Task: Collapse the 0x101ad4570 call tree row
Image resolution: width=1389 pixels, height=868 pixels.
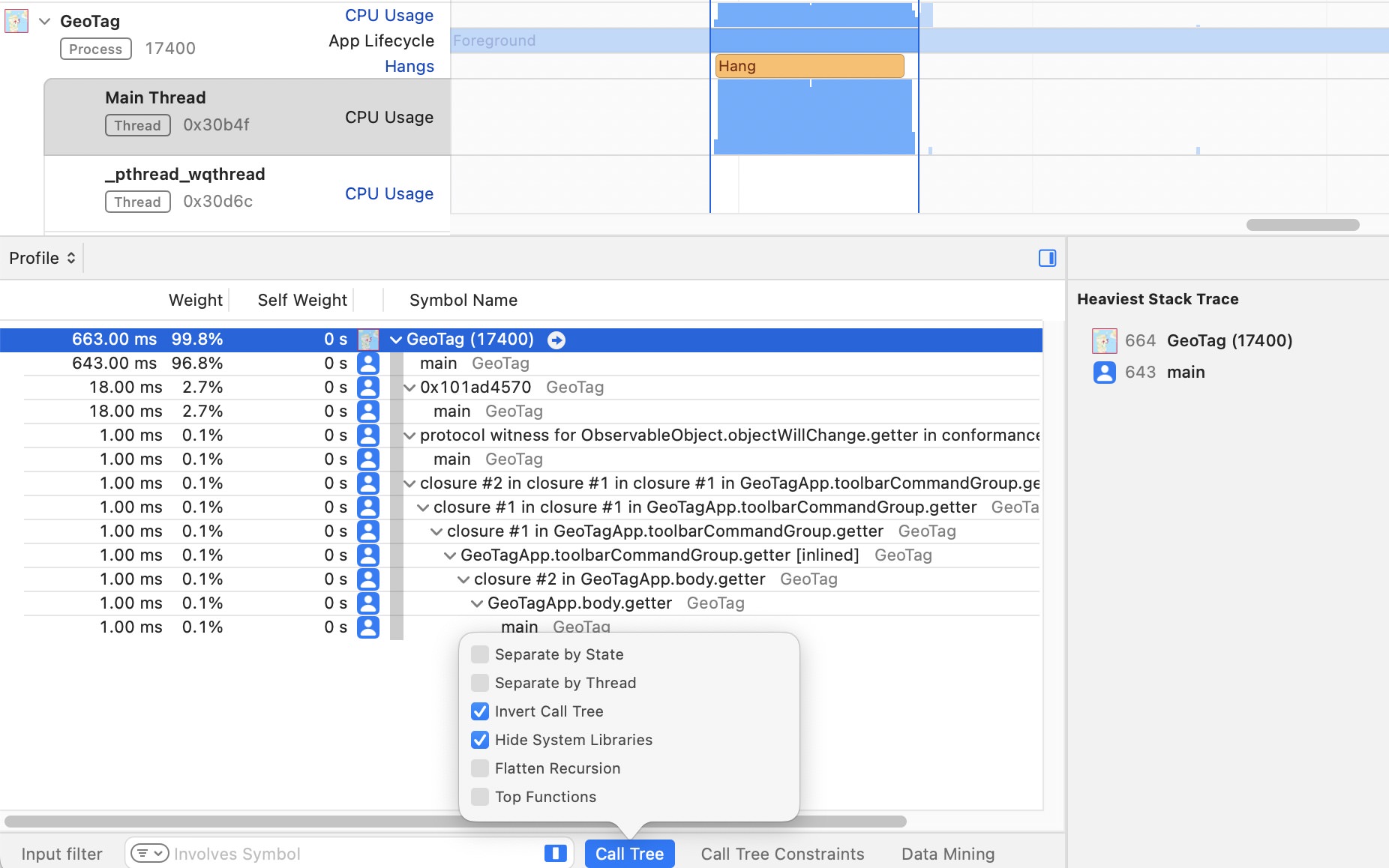Action: pos(409,388)
